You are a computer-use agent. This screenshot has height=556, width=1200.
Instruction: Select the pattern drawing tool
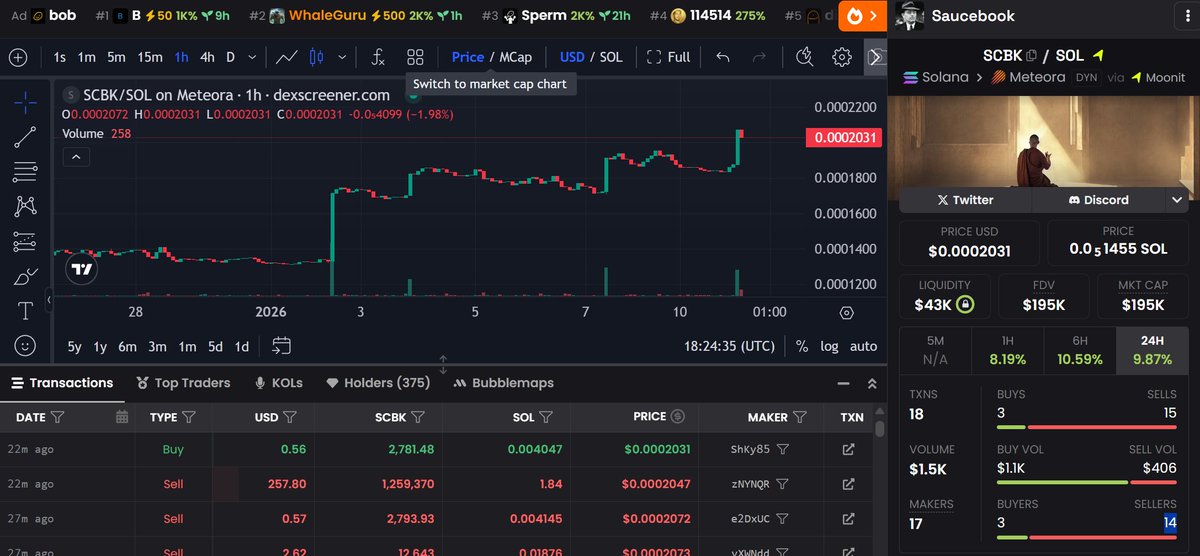pos(26,206)
